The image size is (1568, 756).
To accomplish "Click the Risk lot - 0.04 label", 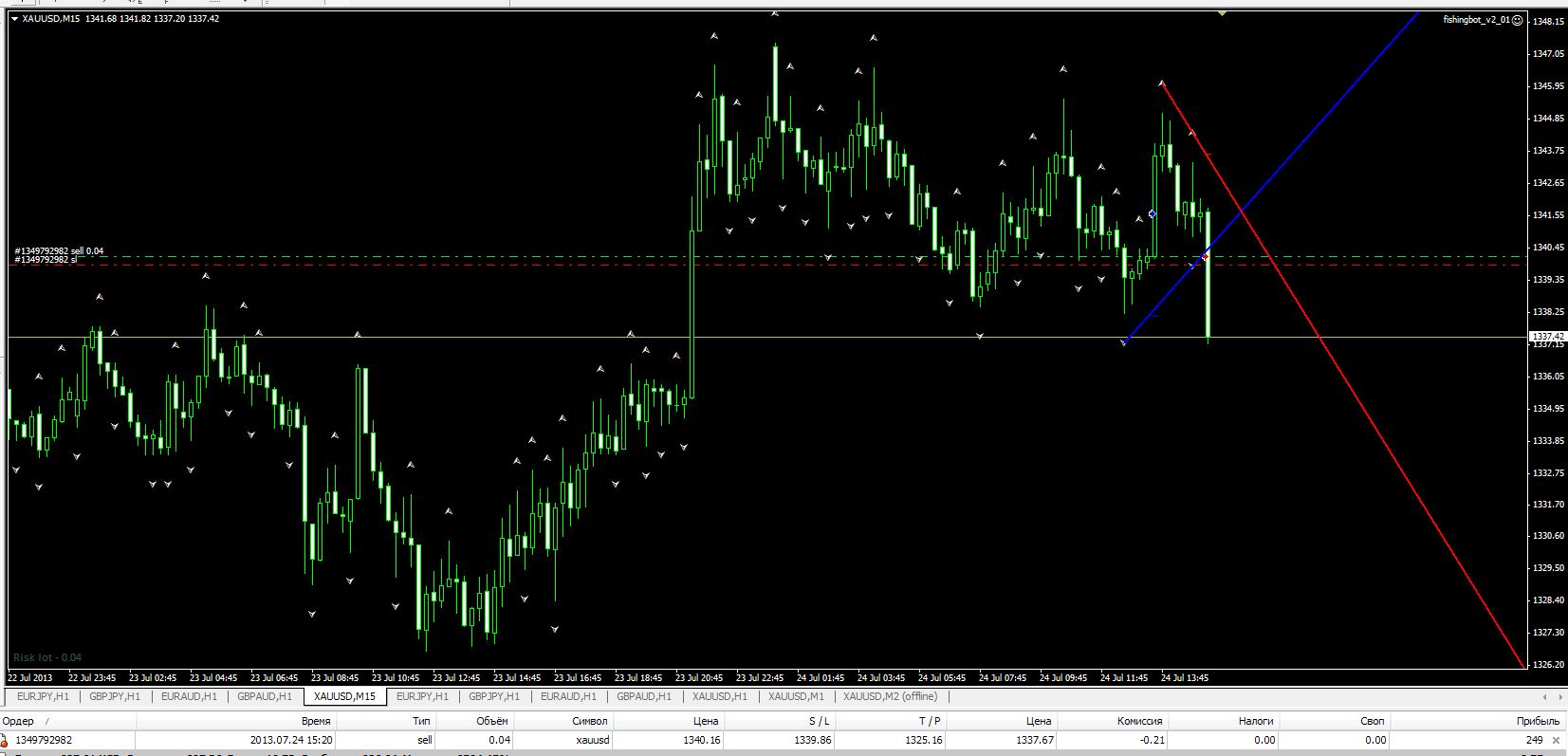I will pyautogui.click(x=47, y=657).
